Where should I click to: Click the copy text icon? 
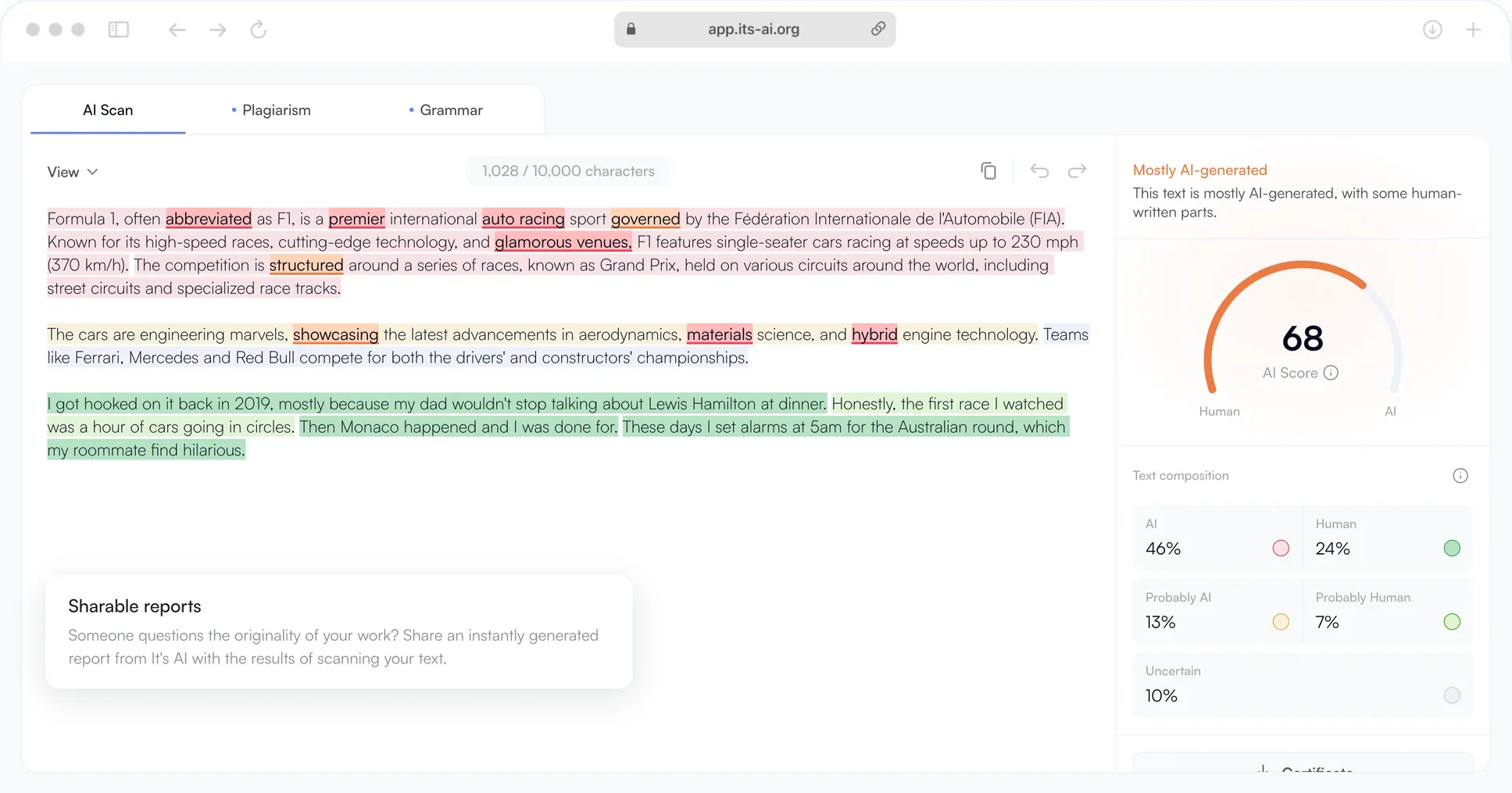(988, 171)
